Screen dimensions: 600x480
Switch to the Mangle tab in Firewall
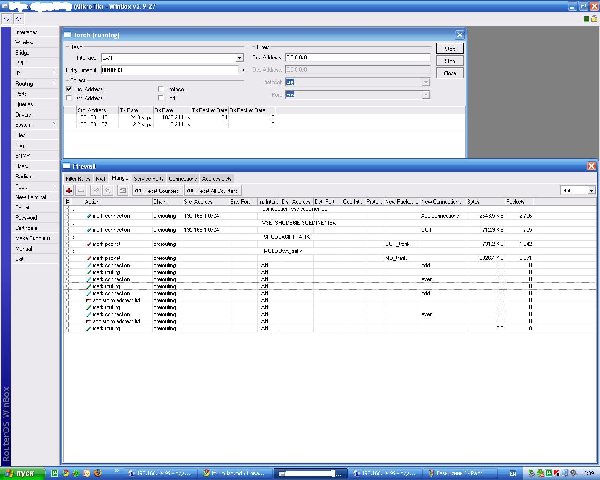pyautogui.click(x=121, y=177)
